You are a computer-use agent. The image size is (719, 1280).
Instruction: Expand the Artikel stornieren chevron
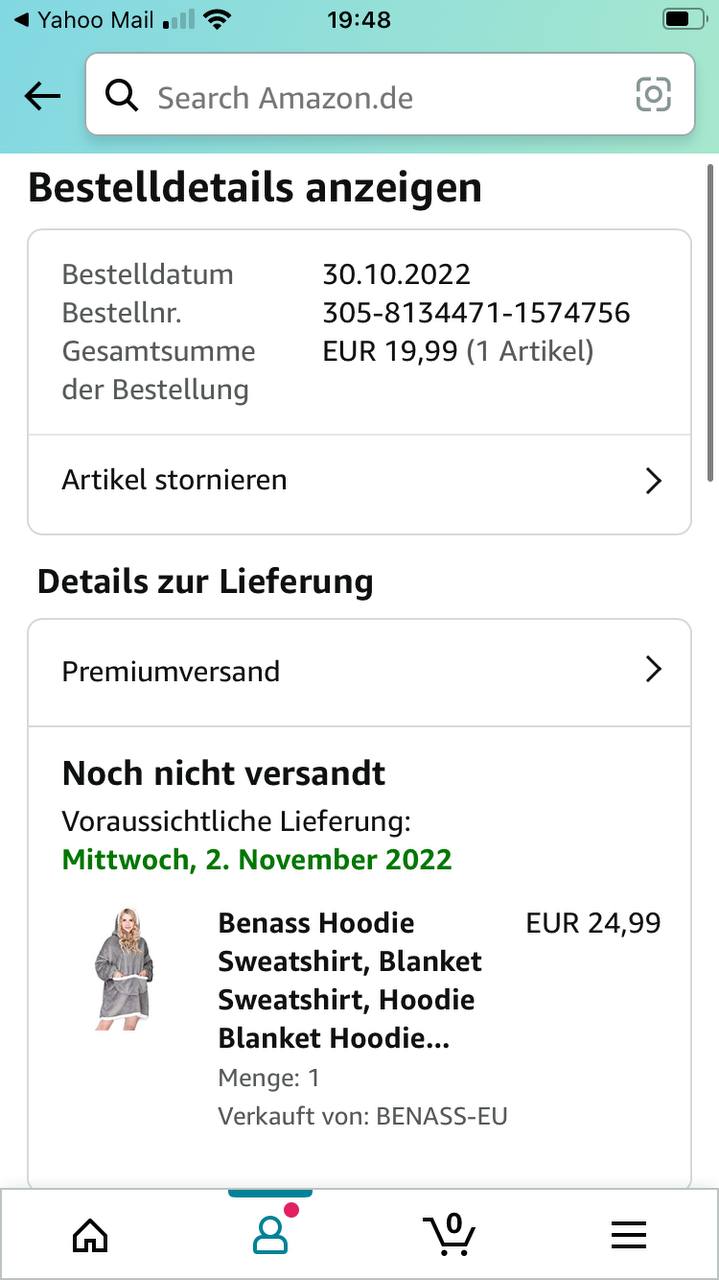click(x=653, y=481)
